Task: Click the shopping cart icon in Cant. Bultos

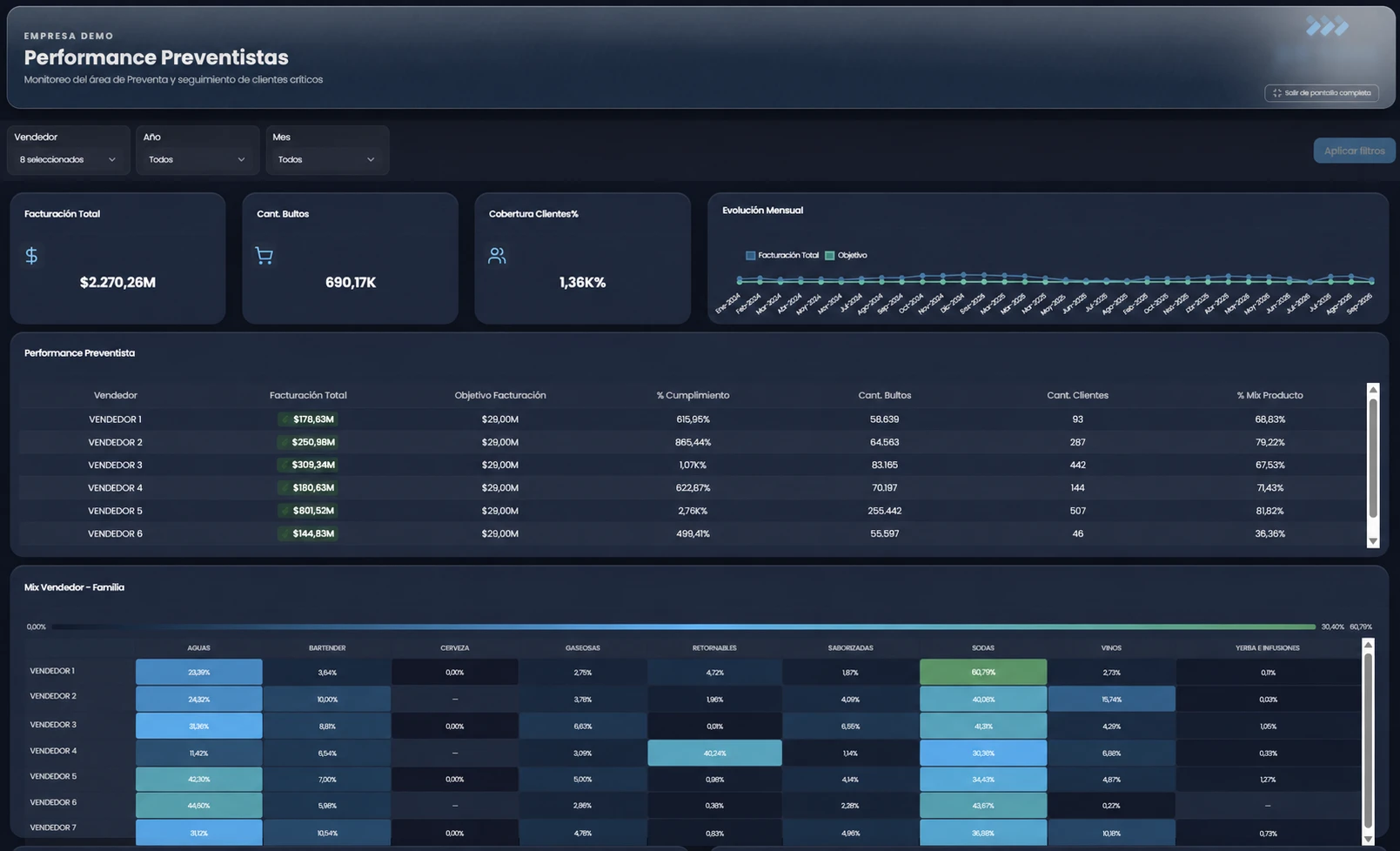Action: [x=264, y=256]
